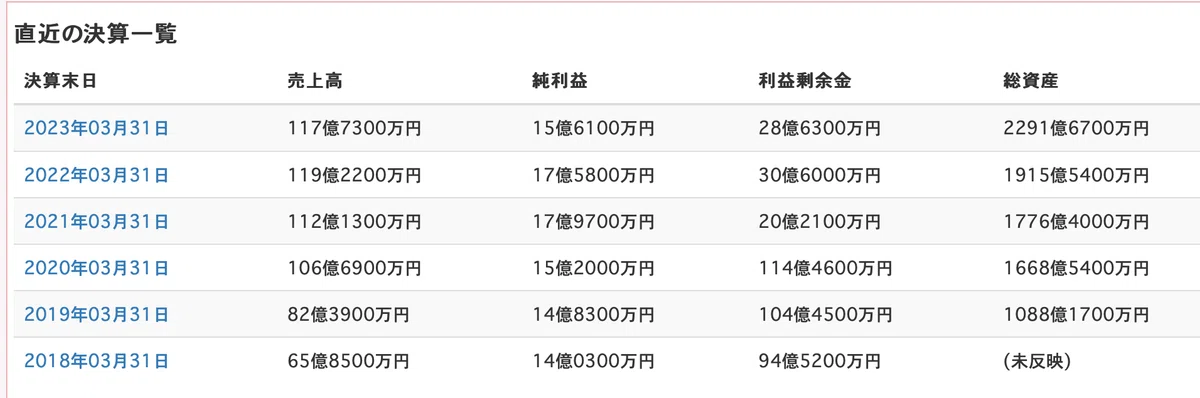Open the 2023年03月31日 settlement link

pos(96,128)
